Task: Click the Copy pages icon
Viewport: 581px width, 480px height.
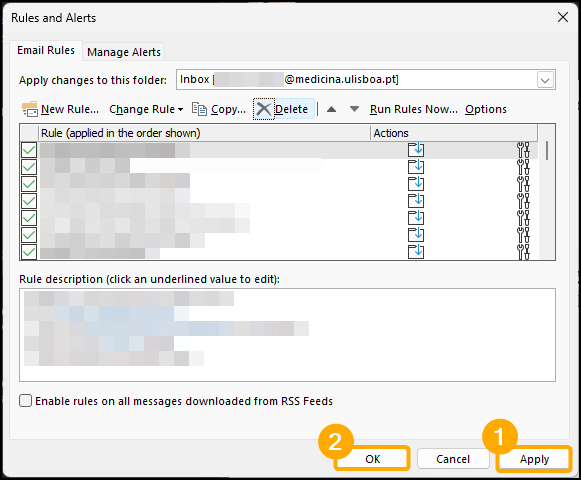Action: point(199,109)
